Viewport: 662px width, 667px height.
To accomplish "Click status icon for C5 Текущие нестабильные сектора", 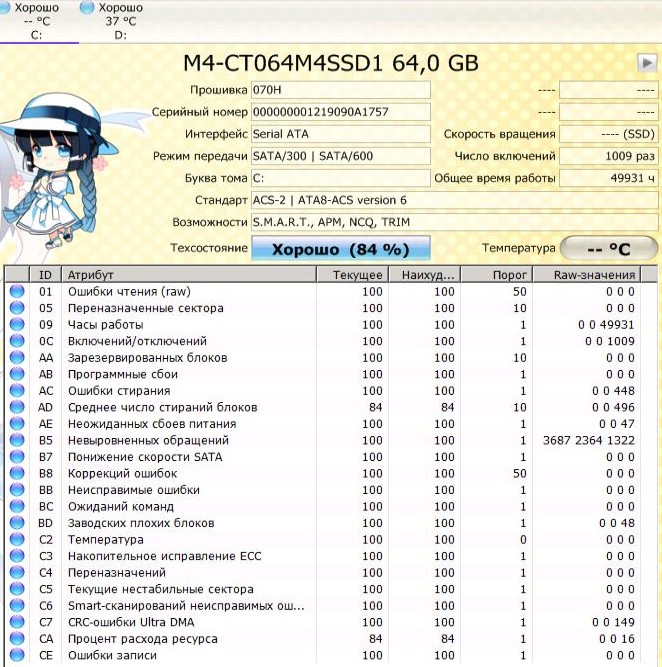I will click(17, 589).
